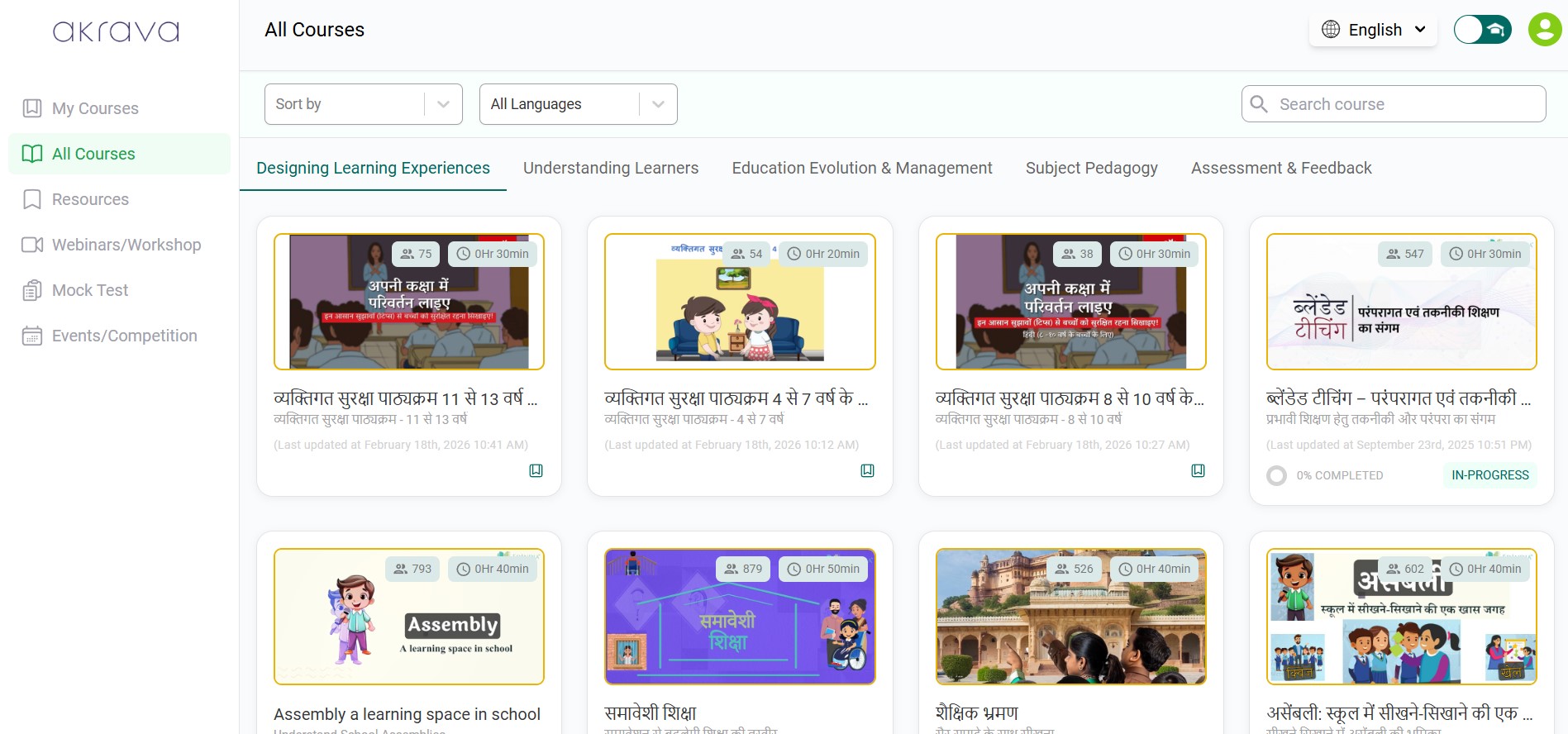This screenshot has width=1568, height=734.
Task: Select the Subject Pedagogy tab
Action: pyautogui.click(x=1091, y=168)
